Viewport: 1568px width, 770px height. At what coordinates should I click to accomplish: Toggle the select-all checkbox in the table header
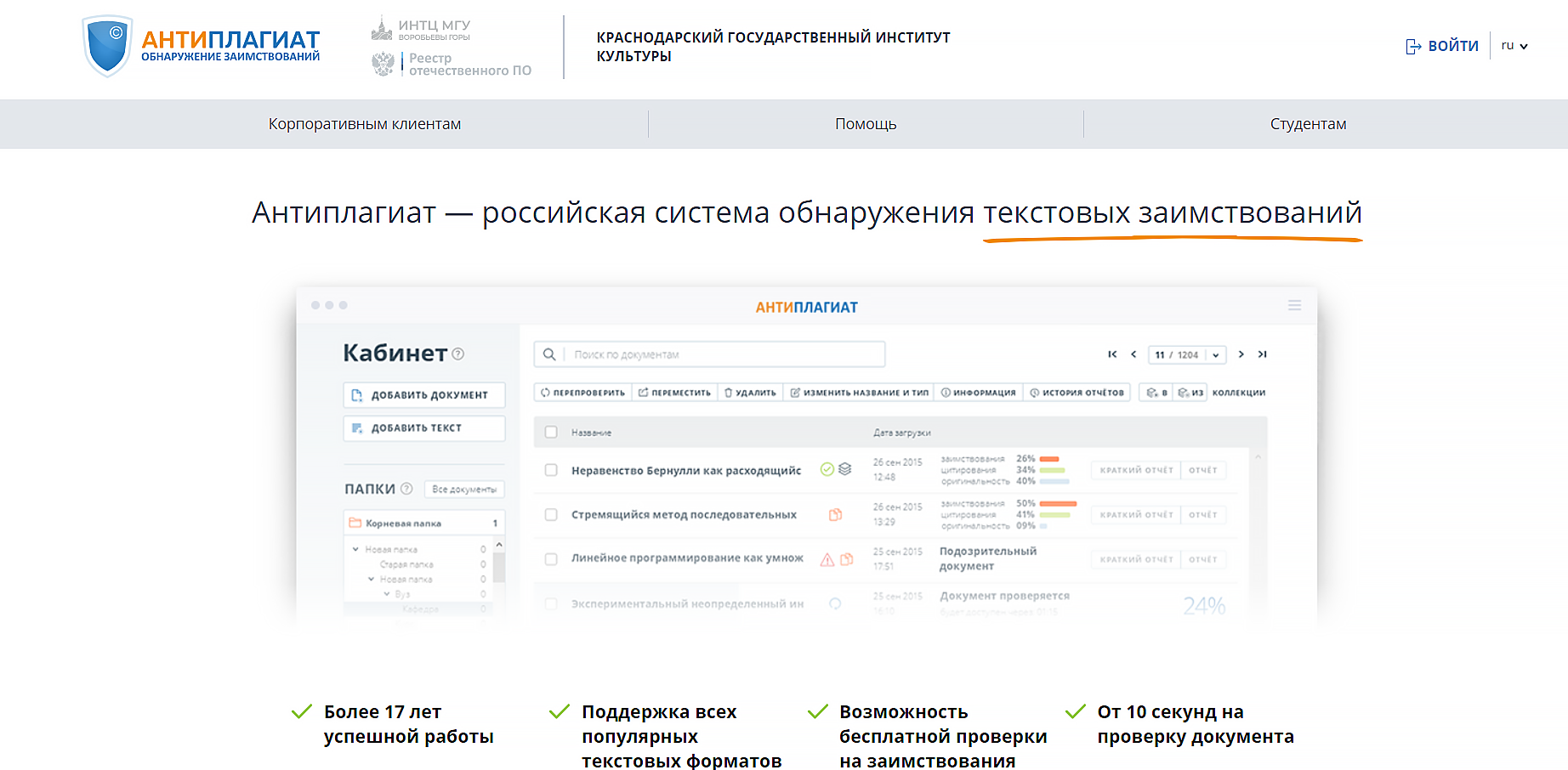(x=551, y=433)
